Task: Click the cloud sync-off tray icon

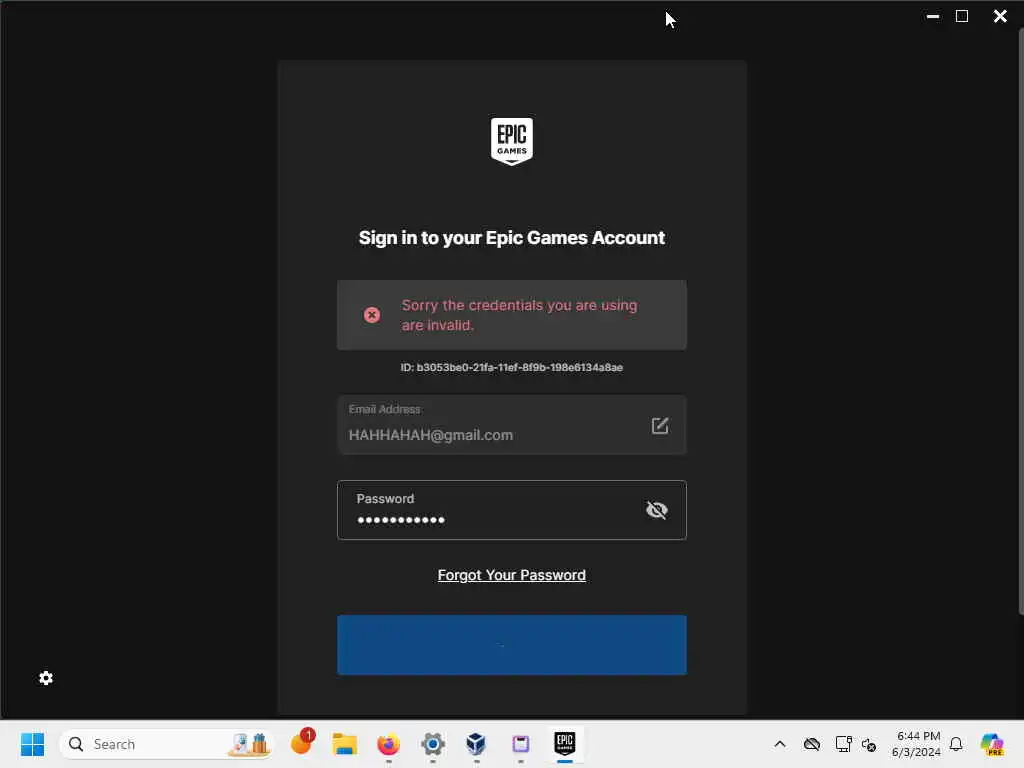Action: pos(812,744)
